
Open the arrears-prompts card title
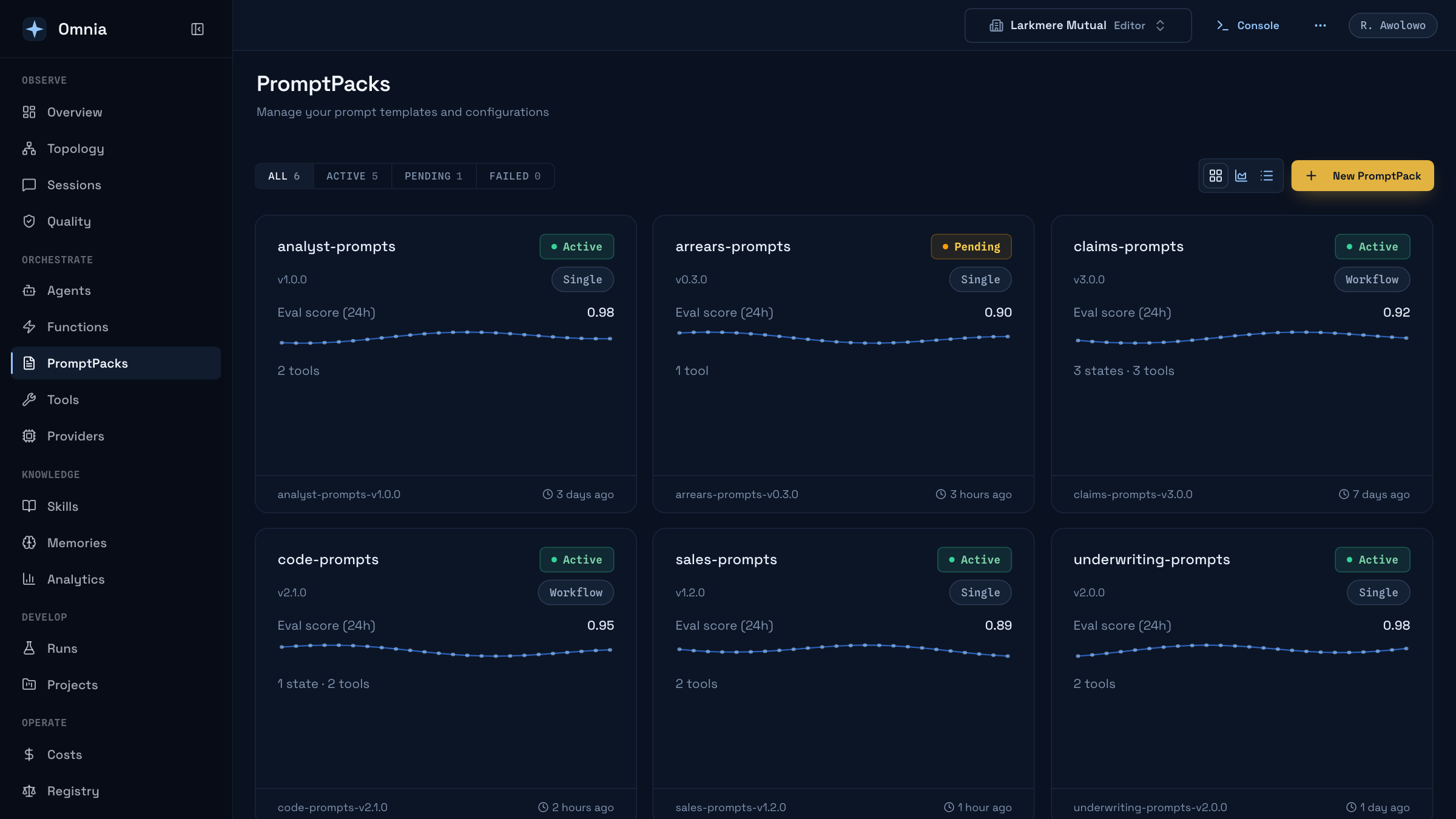[733, 246]
